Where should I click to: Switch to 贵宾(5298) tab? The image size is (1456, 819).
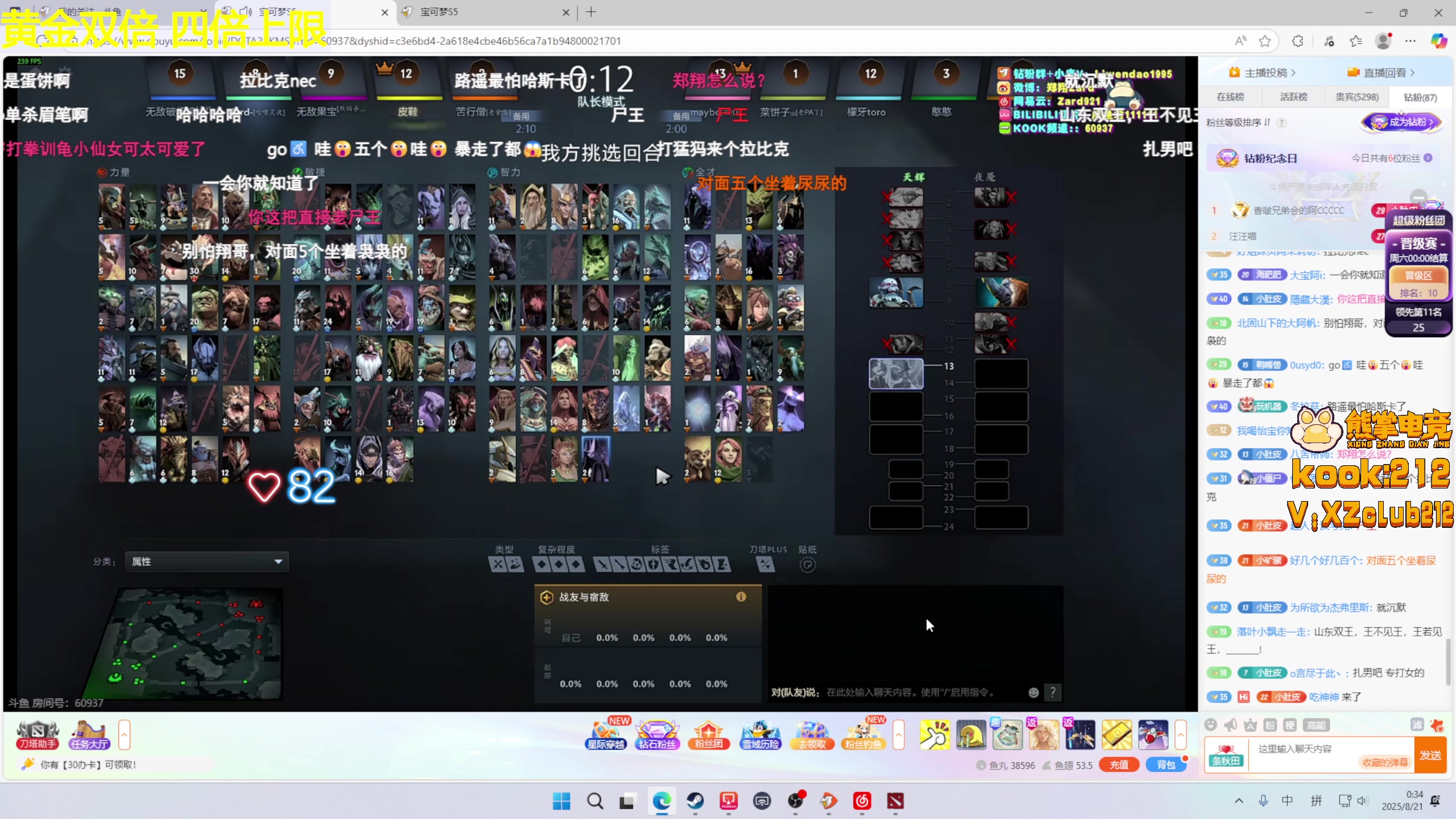[1357, 97]
